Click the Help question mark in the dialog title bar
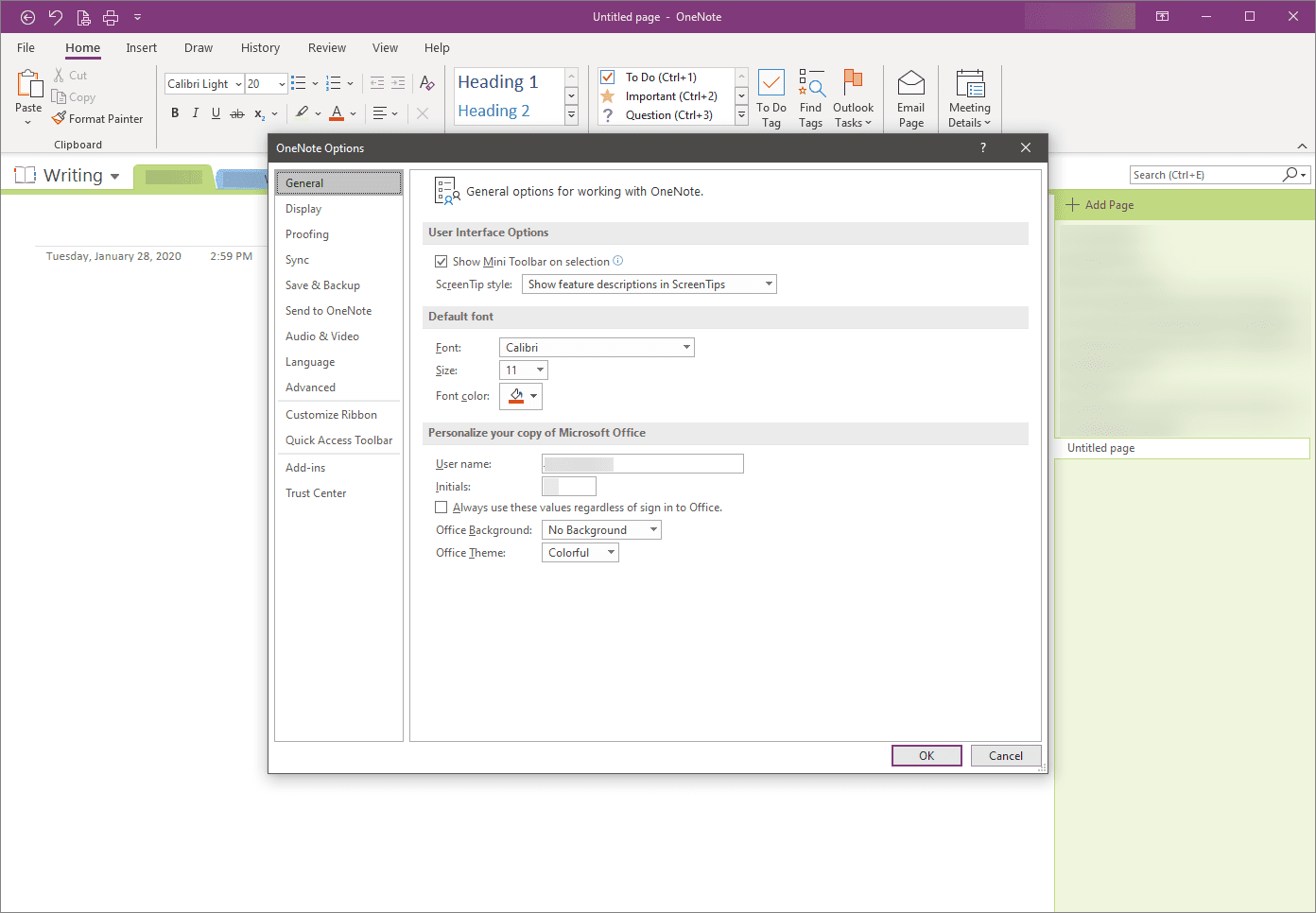The width and height of the screenshot is (1316, 913). coord(983,147)
